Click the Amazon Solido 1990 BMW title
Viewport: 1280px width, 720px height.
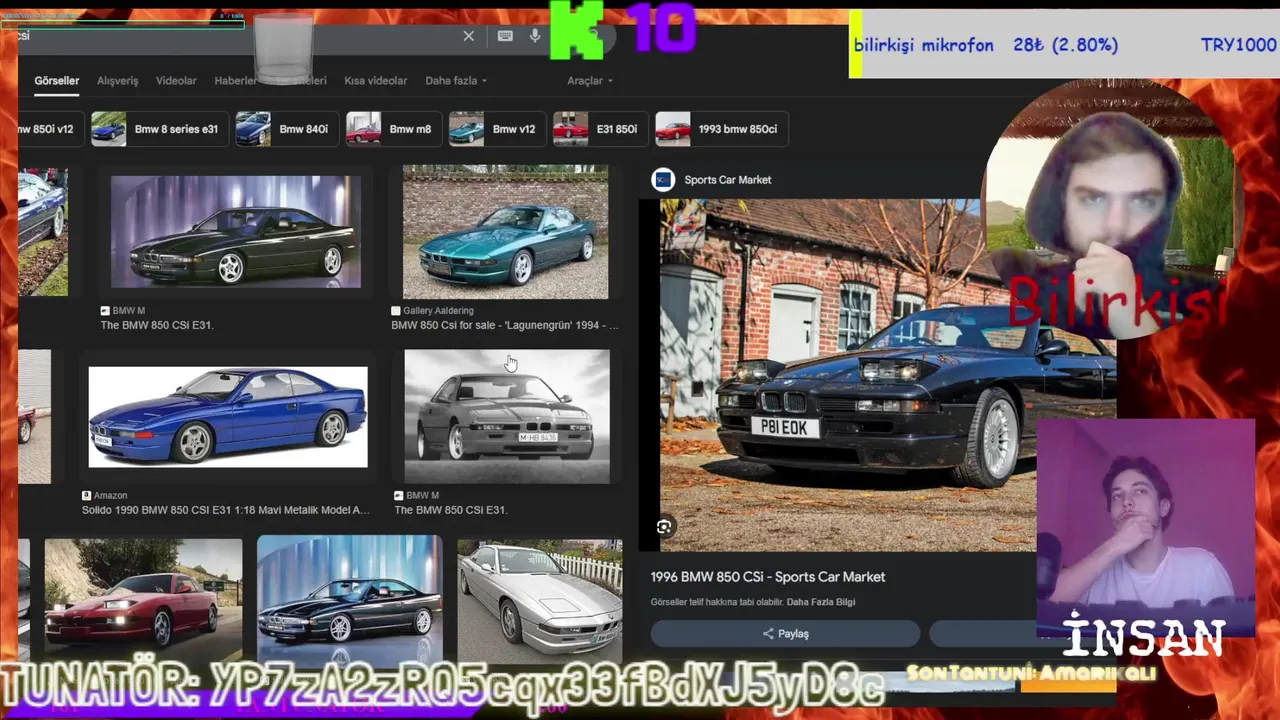click(x=226, y=510)
